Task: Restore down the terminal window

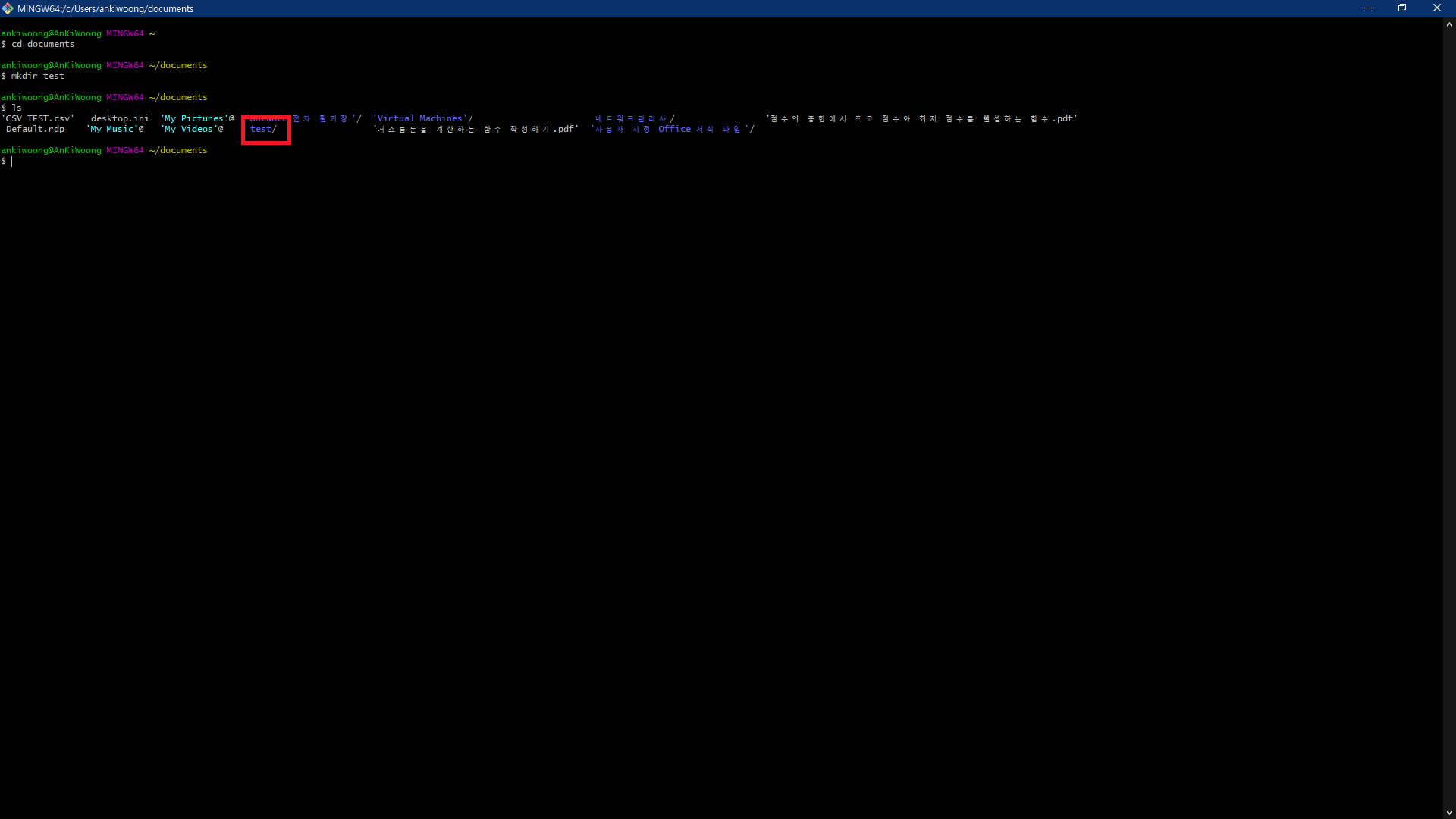Action: [x=1402, y=8]
